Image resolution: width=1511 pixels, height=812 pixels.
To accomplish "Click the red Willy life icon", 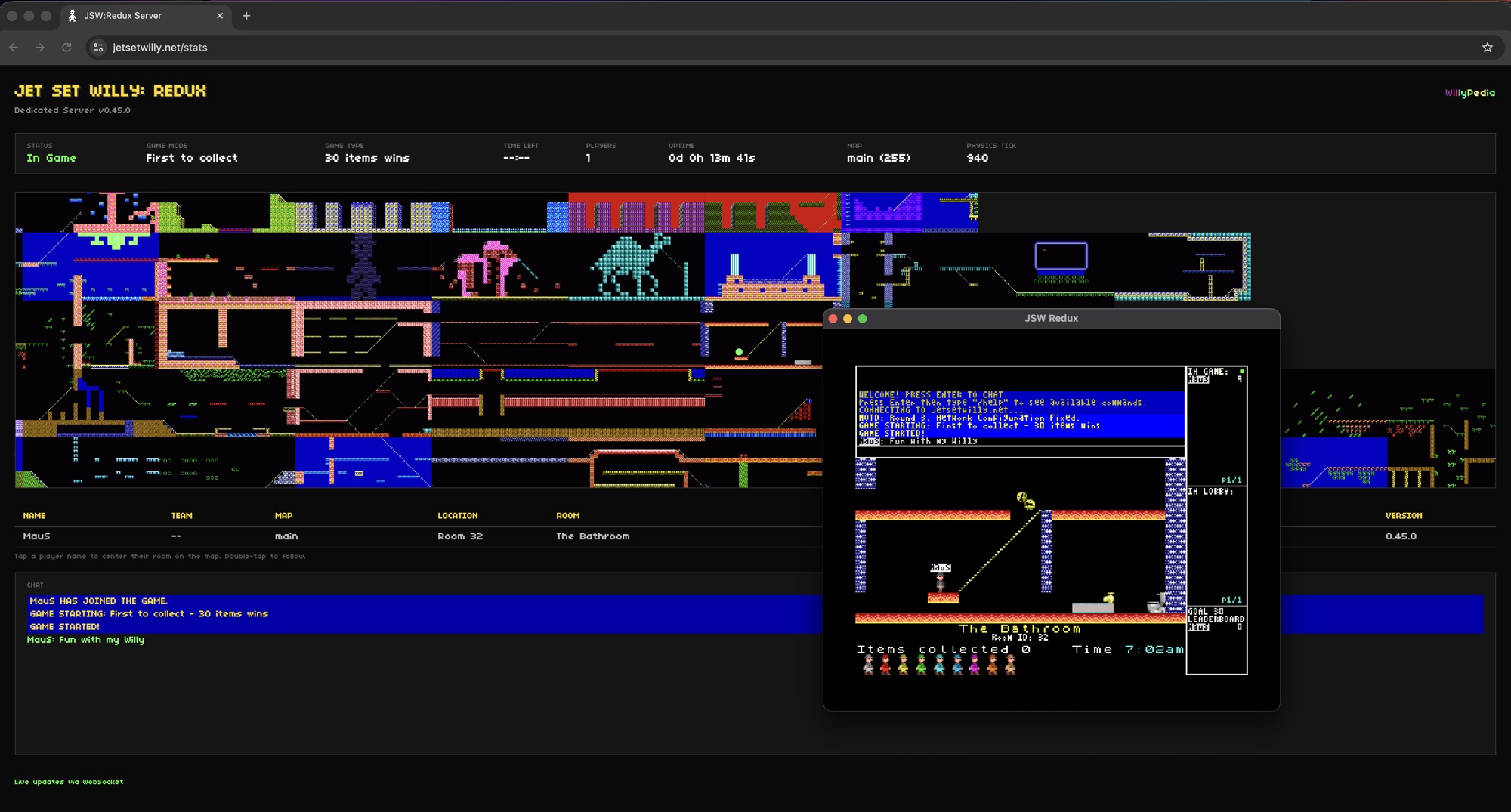I will [885, 665].
